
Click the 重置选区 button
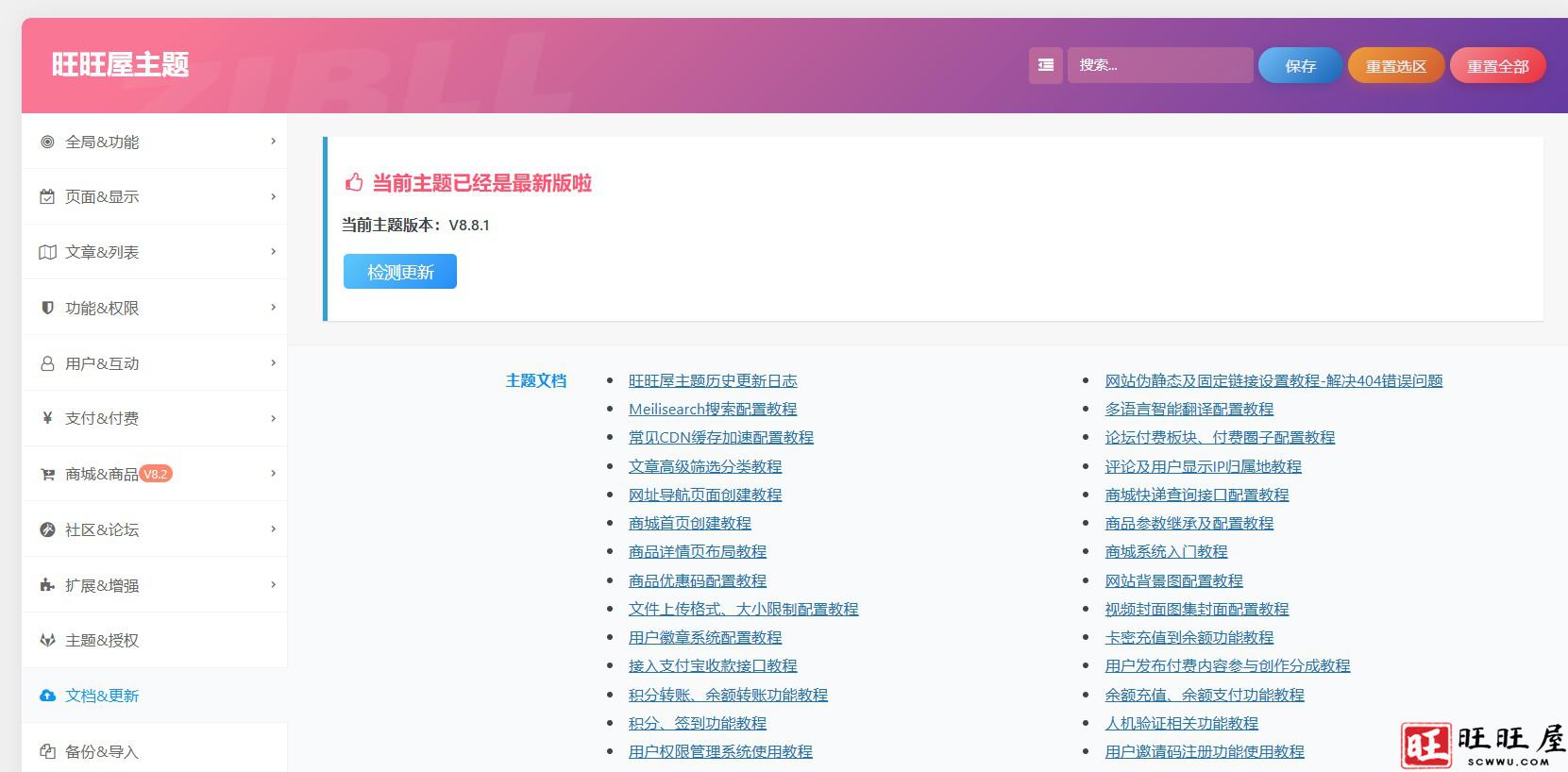tap(1395, 65)
